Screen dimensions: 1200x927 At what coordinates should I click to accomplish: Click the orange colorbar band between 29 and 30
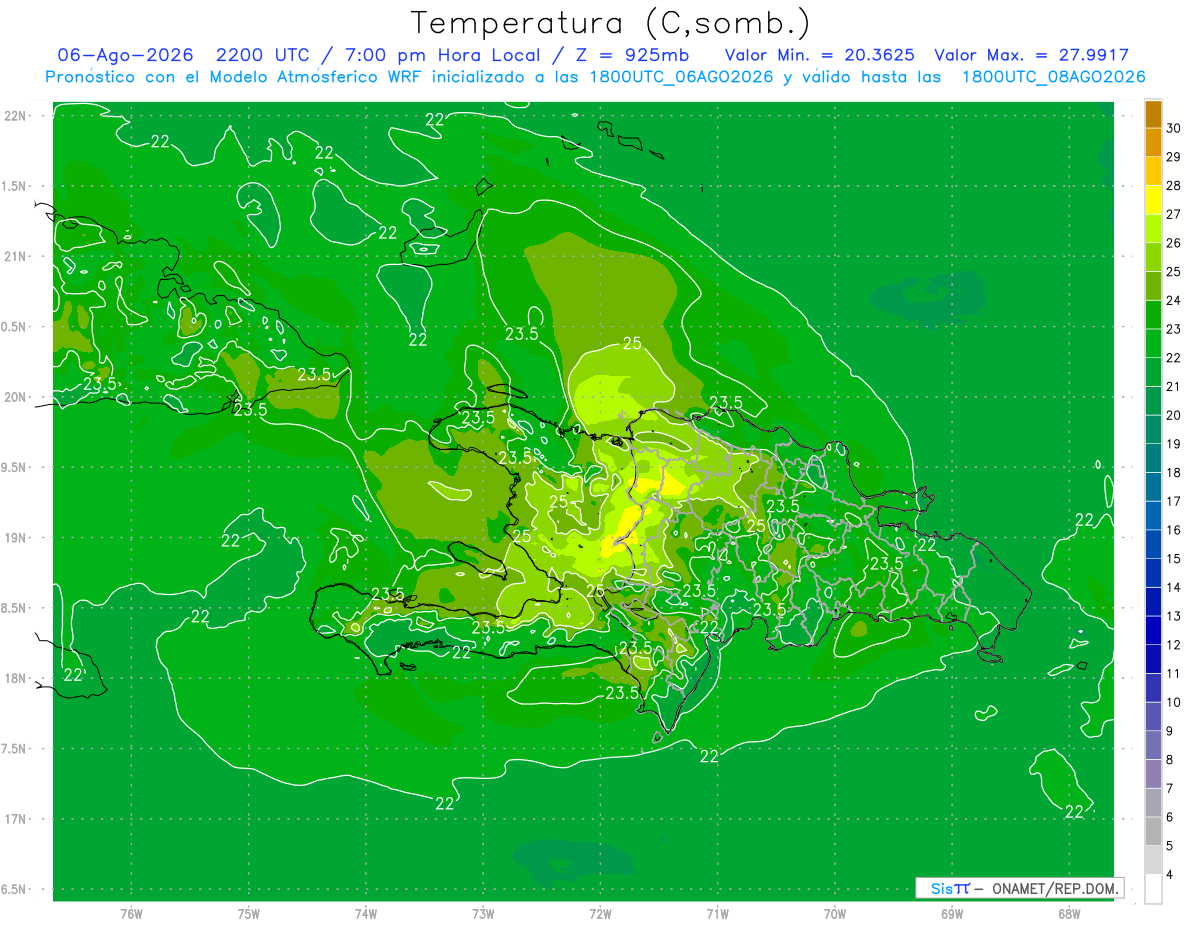[x=1153, y=142]
